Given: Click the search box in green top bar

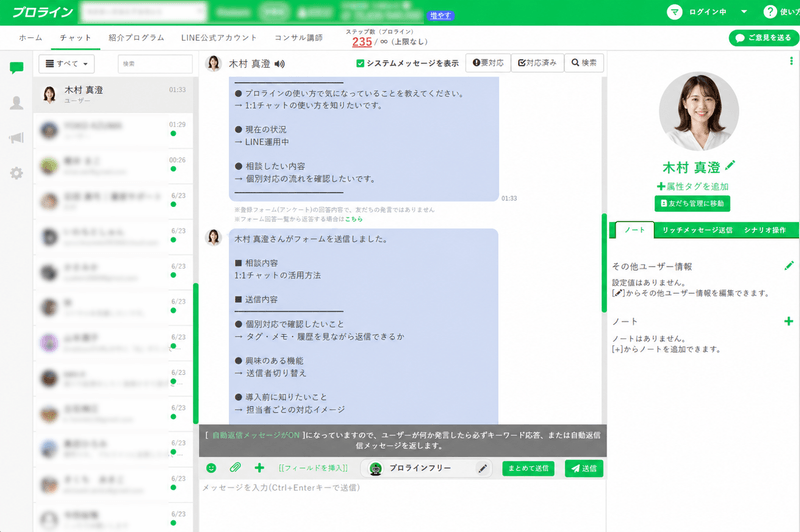Looking at the screenshot, I should [143, 12].
